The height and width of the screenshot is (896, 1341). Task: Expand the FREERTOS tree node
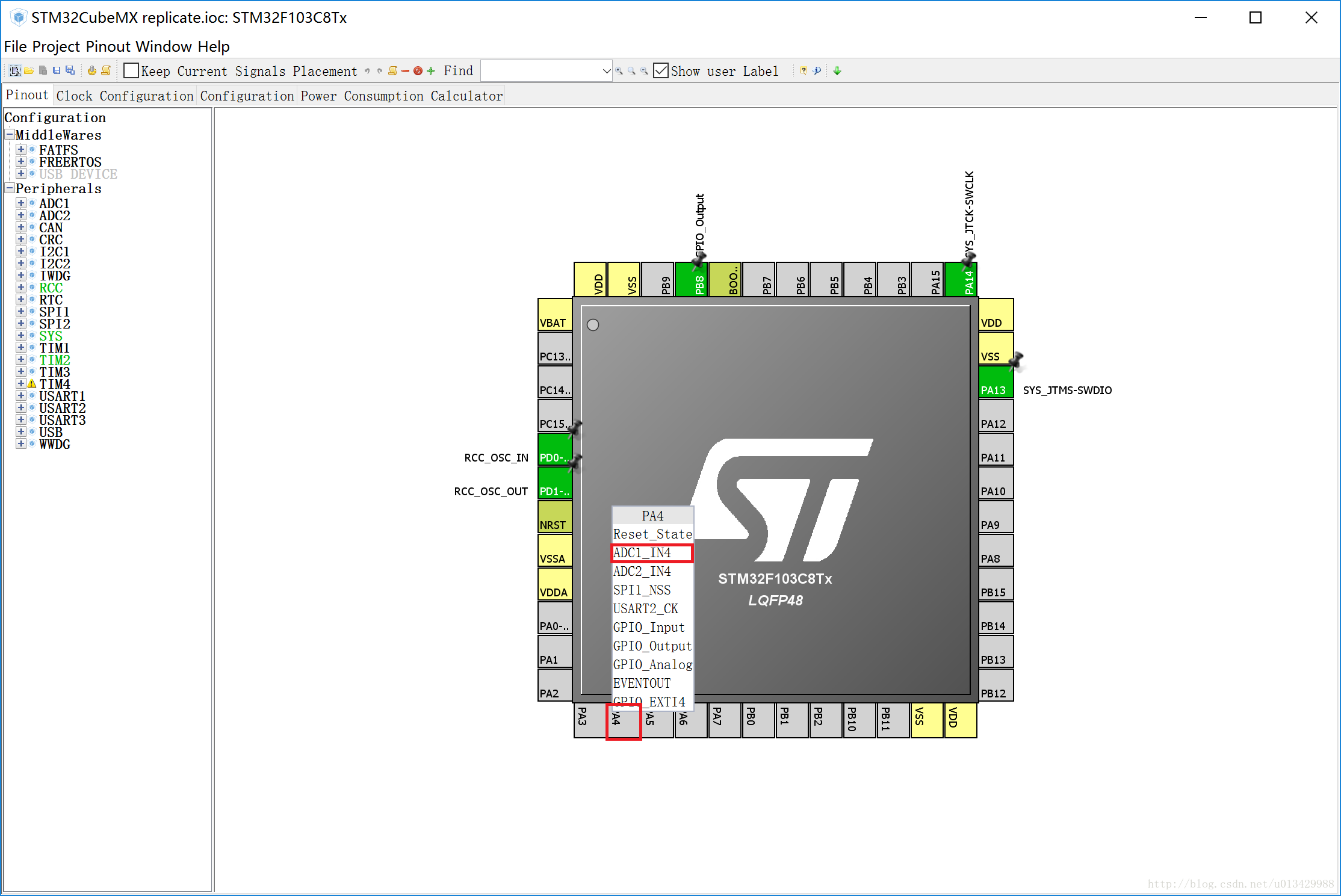coord(21,161)
